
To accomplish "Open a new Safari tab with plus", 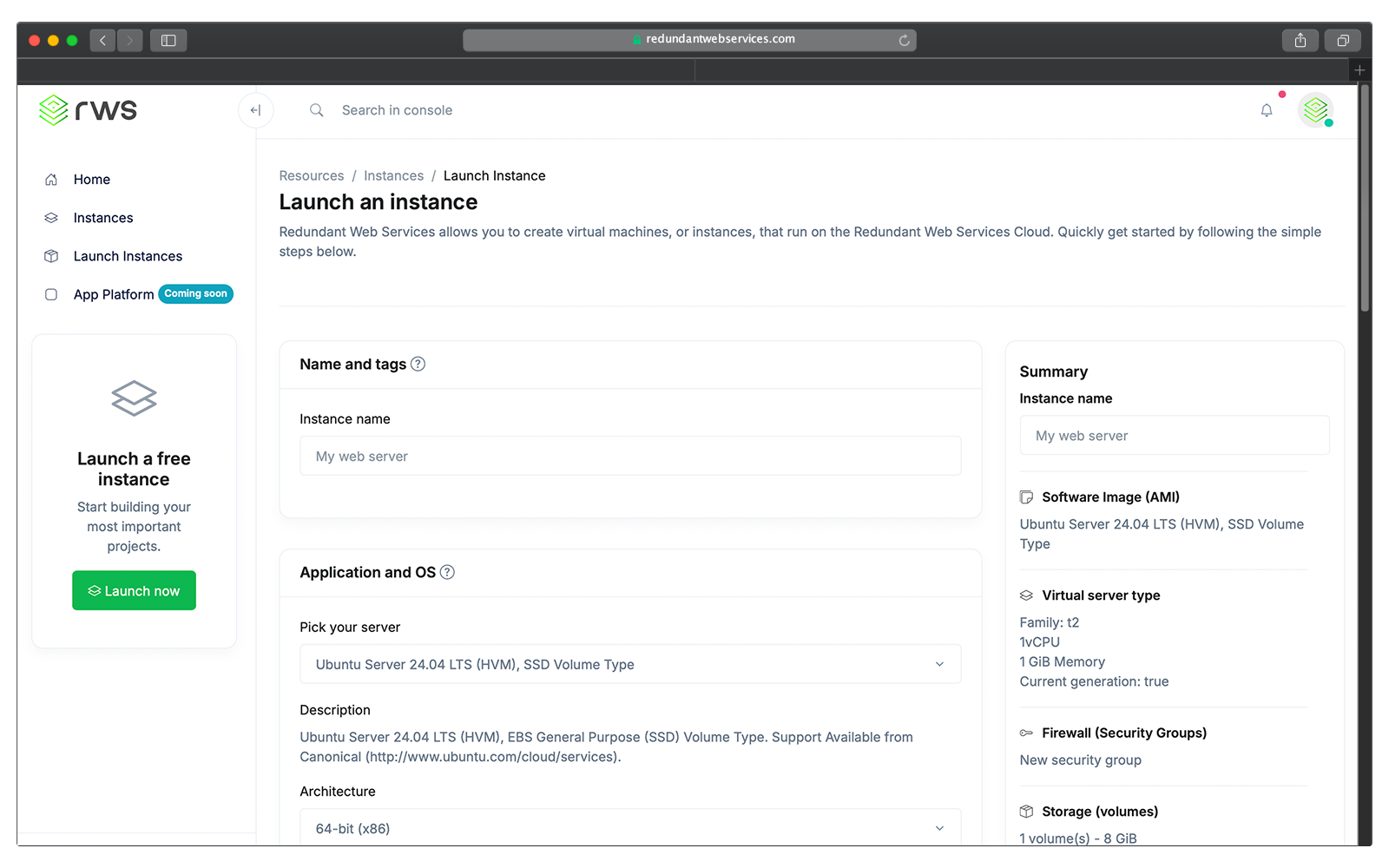I will [1359, 70].
